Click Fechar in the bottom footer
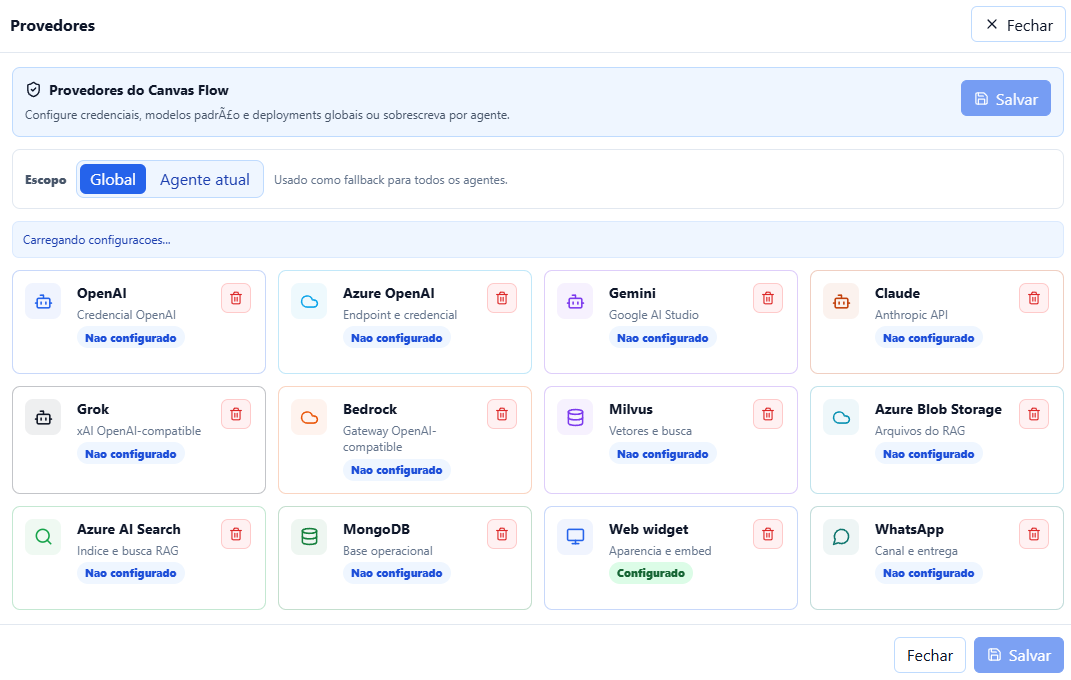1071x680 pixels. pos(930,655)
